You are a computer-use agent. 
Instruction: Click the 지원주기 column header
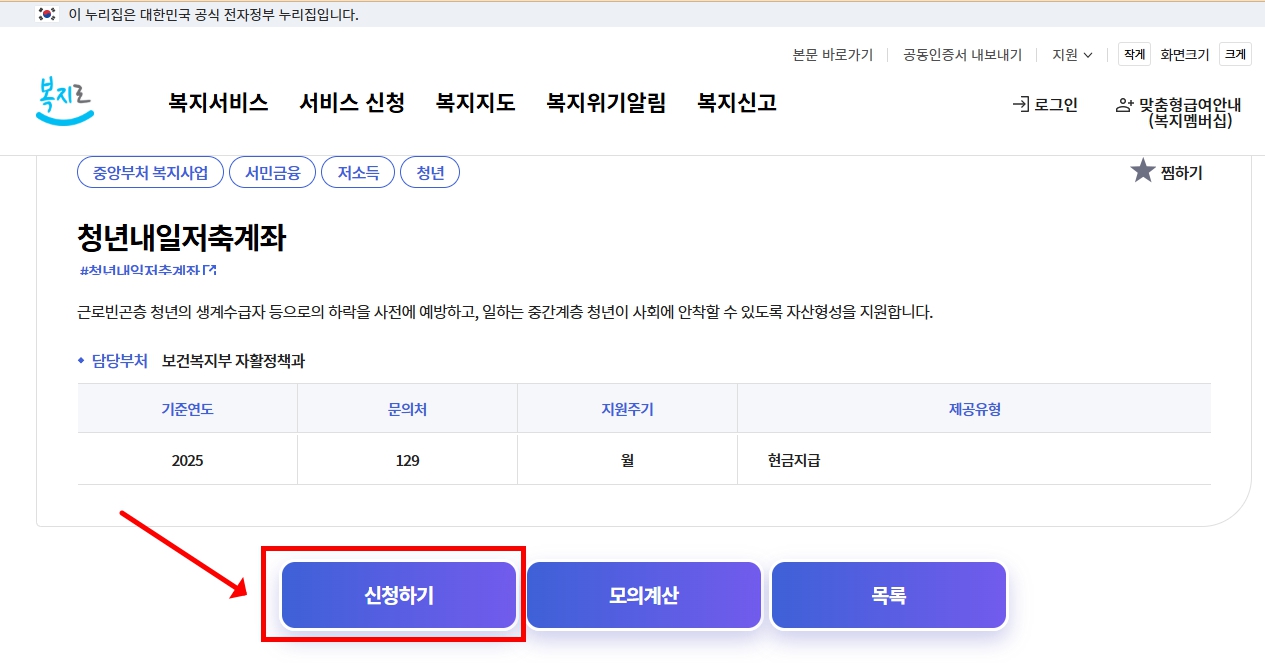tap(627, 409)
